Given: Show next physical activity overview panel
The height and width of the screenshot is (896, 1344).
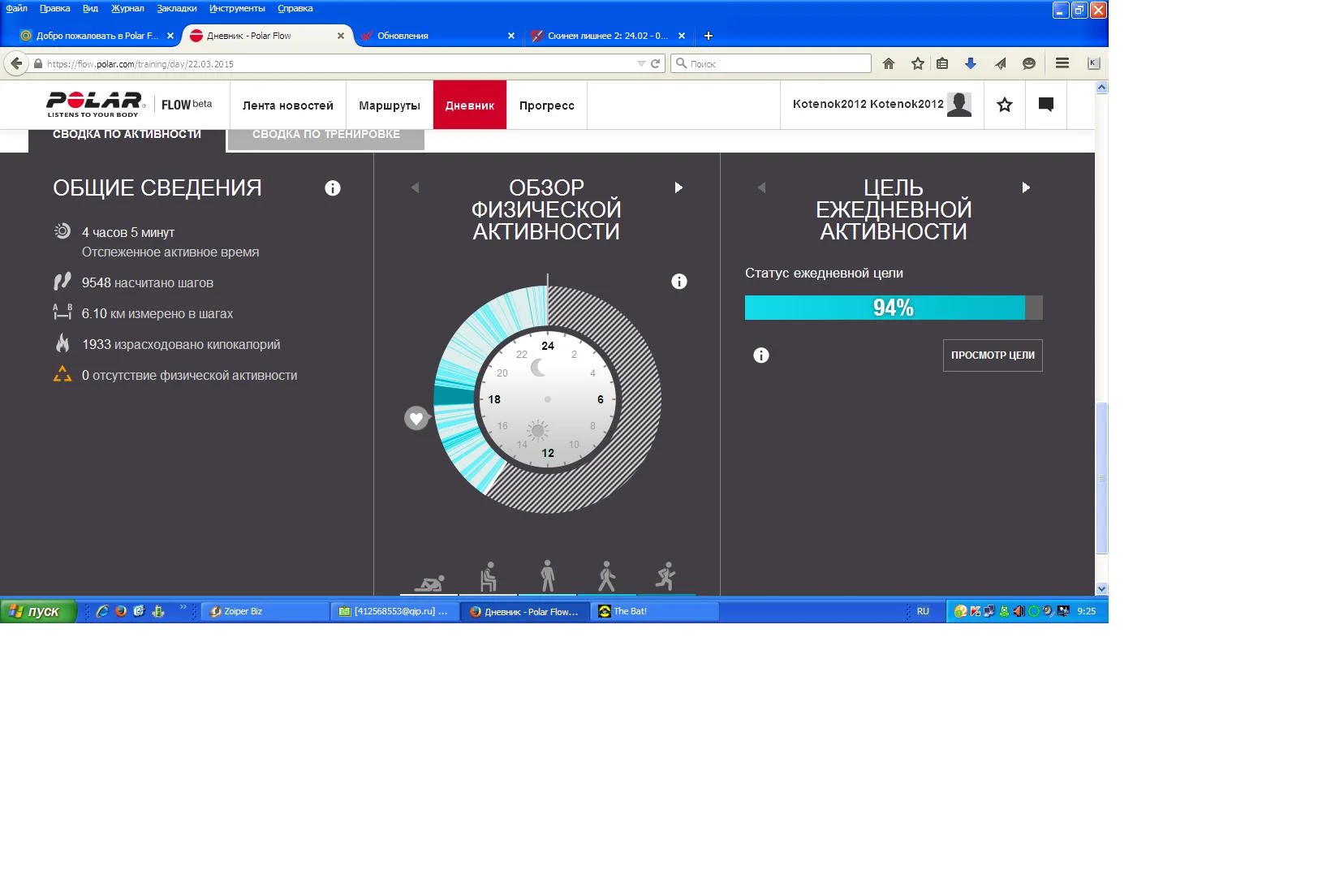Looking at the screenshot, I should [679, 187].
